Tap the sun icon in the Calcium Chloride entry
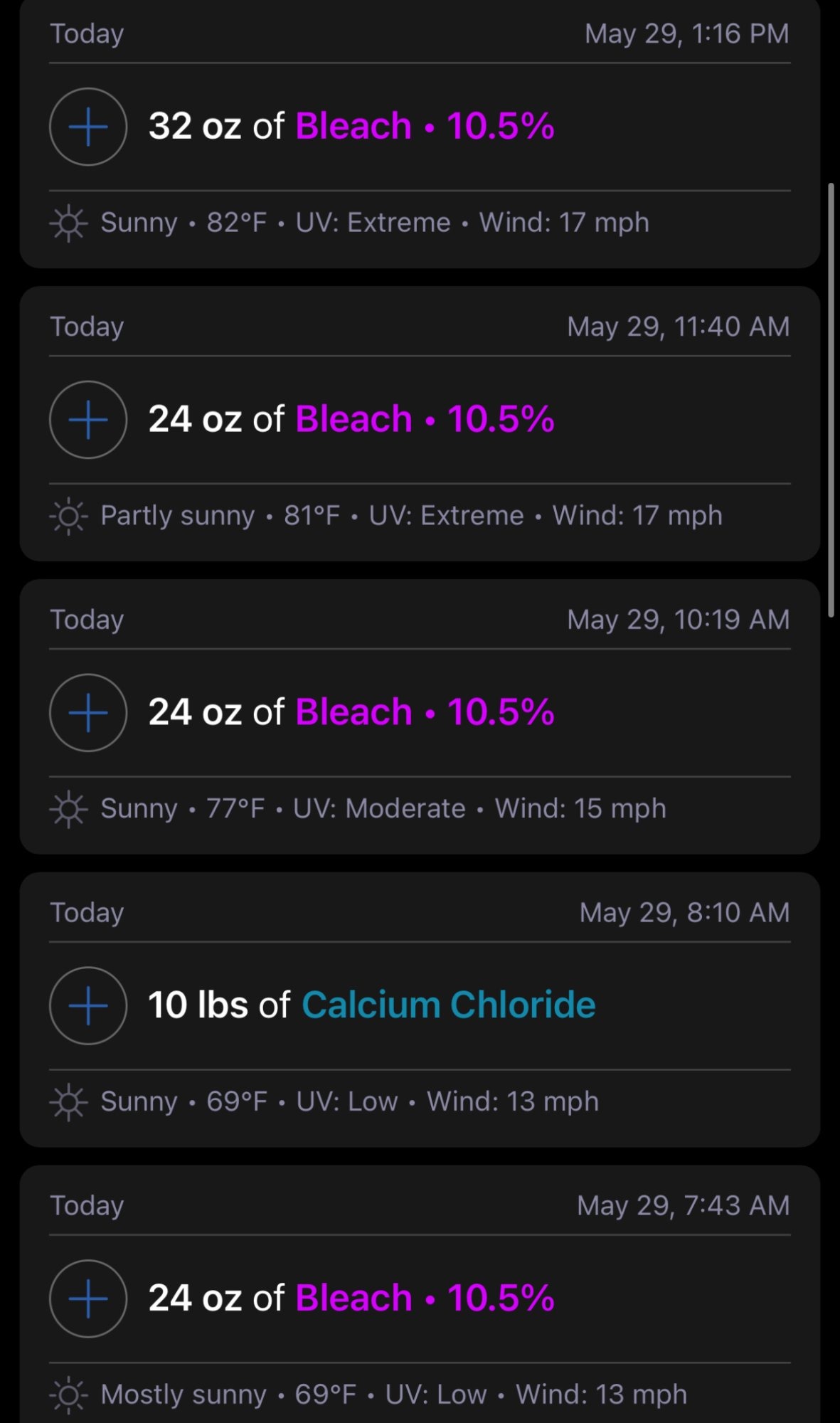 point(68,1102)
